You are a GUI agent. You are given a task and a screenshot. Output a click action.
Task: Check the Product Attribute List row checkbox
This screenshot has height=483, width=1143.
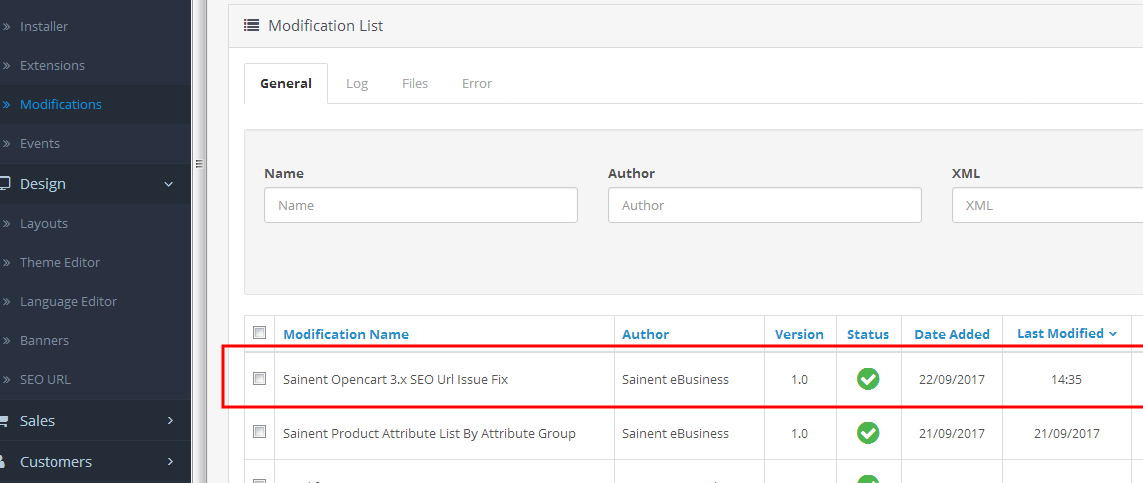(260, 431)
